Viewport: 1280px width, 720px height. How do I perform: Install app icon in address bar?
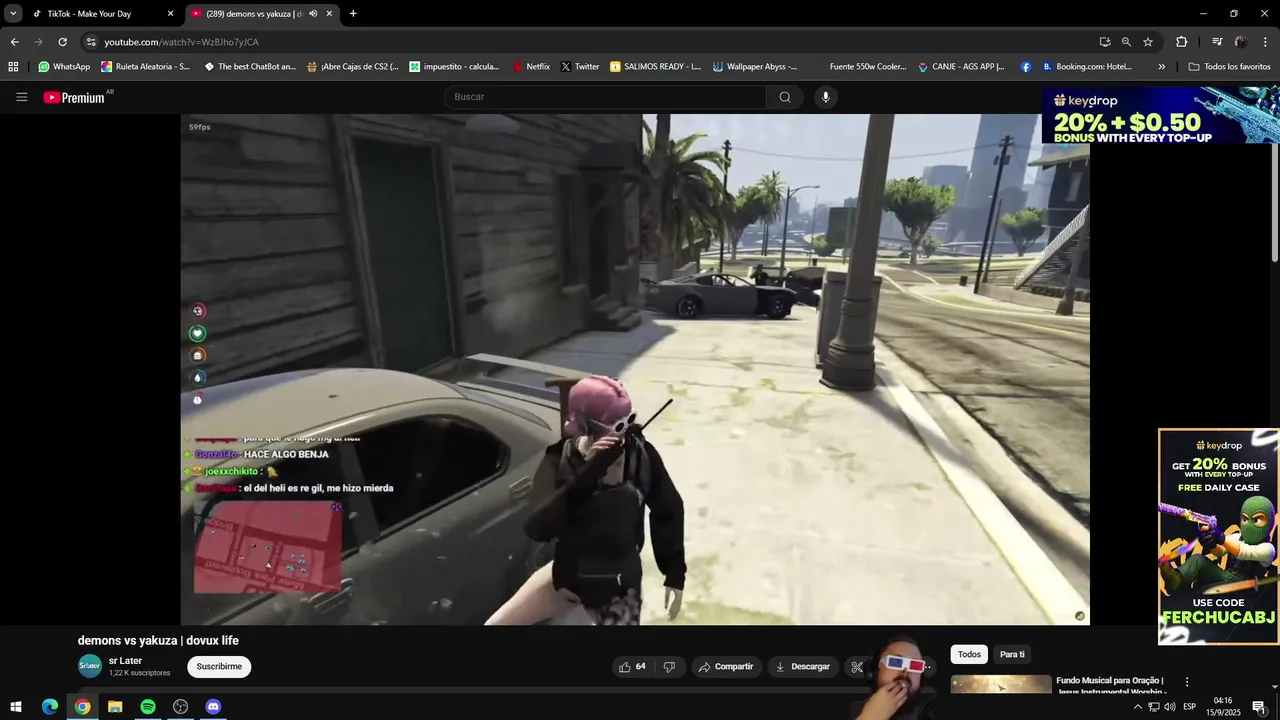[1105, 42]
